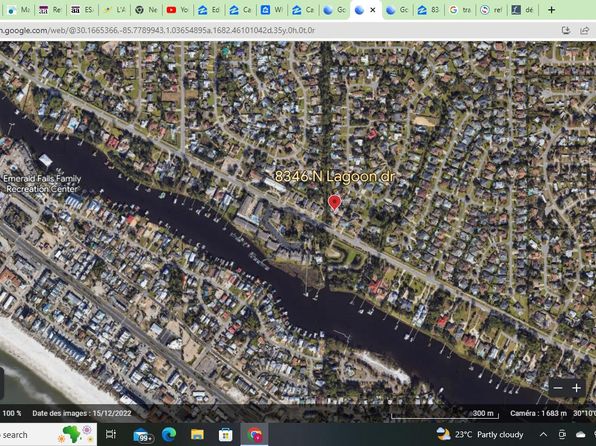The image size is (596, 446).
Task: Close the active Google Earth tab
Action: click(373, 10)
